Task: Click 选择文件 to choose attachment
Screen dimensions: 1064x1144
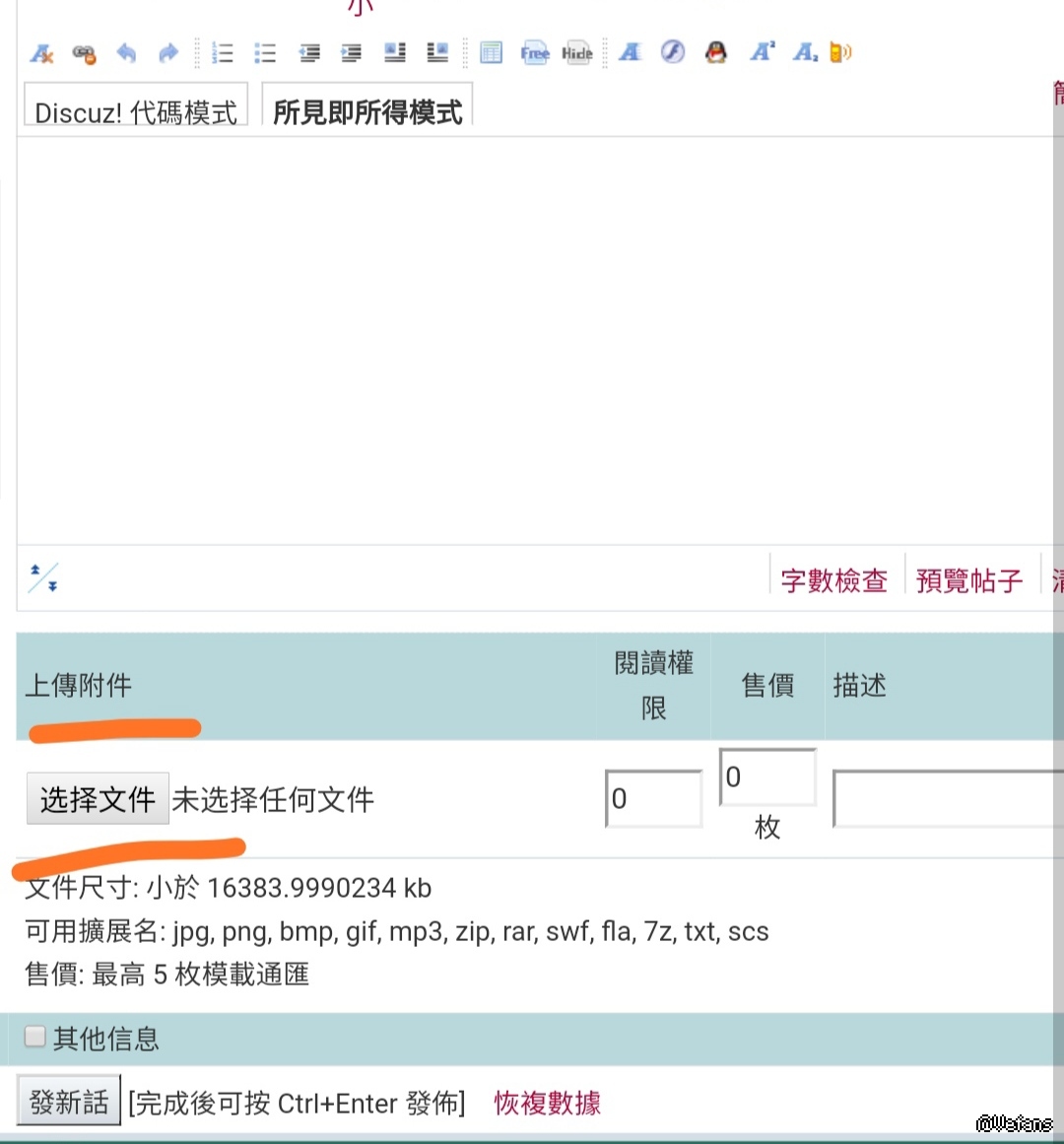Action: (98, 799)
